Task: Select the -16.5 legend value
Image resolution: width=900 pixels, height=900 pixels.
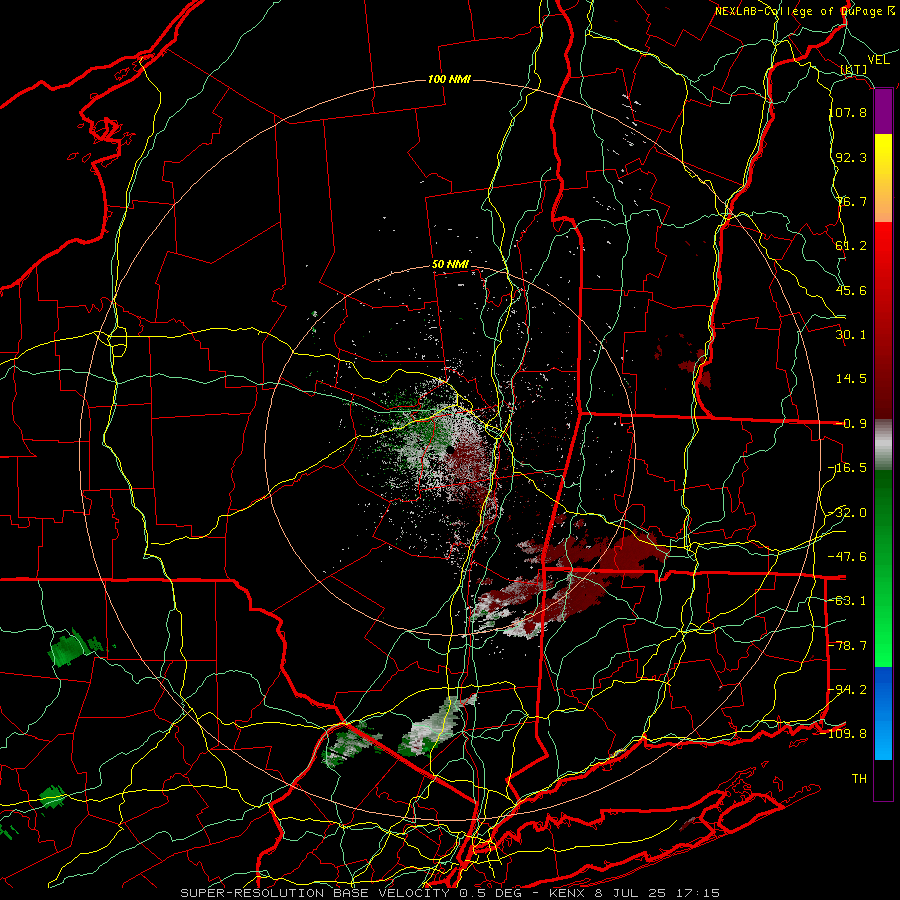Action: tap(848, 468)
